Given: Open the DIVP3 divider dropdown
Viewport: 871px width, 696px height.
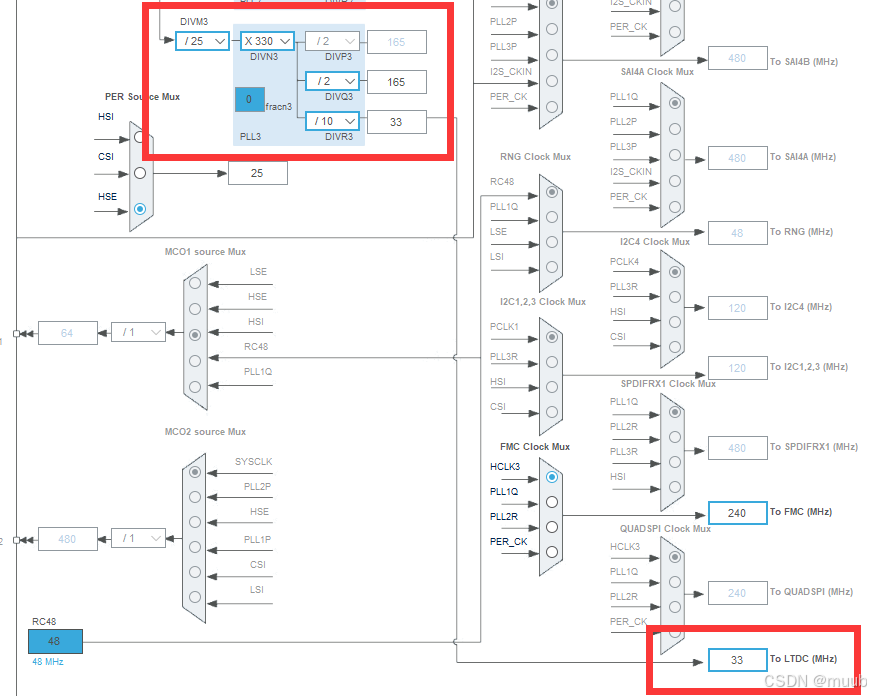Looking at the screenshot, I should tap(333, 41).
